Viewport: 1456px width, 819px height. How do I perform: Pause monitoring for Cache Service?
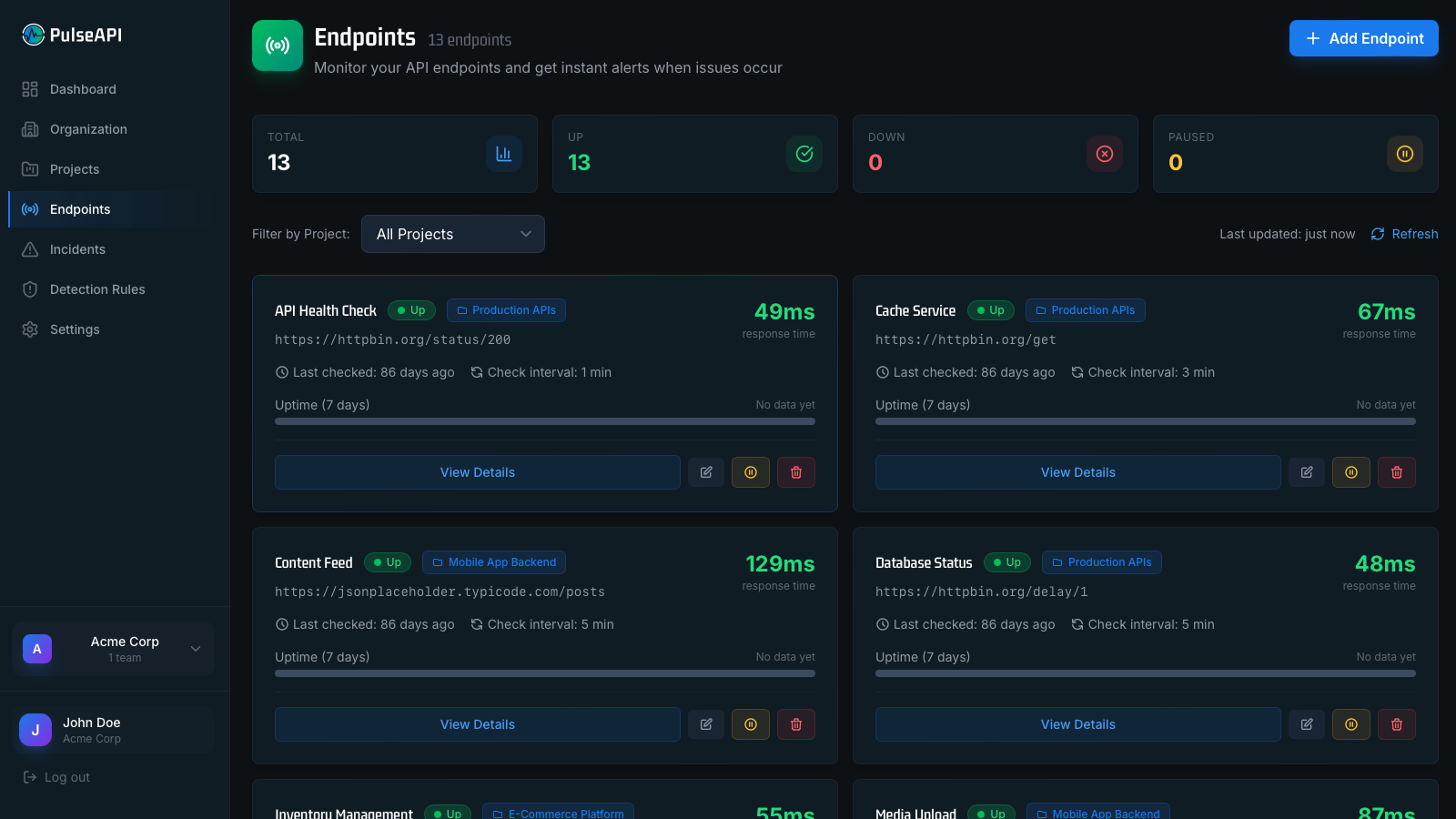[x=1351, y=472]
